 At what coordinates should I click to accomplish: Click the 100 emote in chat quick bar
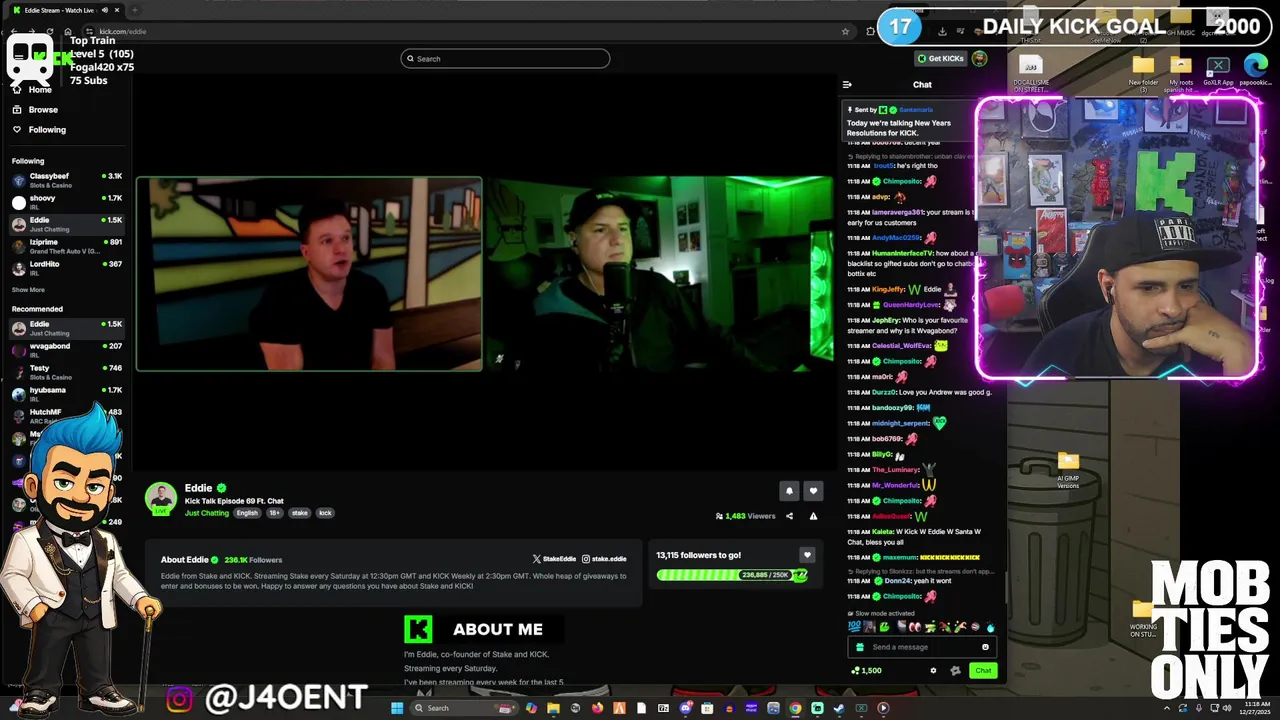pyautogui.click(x=854, y=627)
